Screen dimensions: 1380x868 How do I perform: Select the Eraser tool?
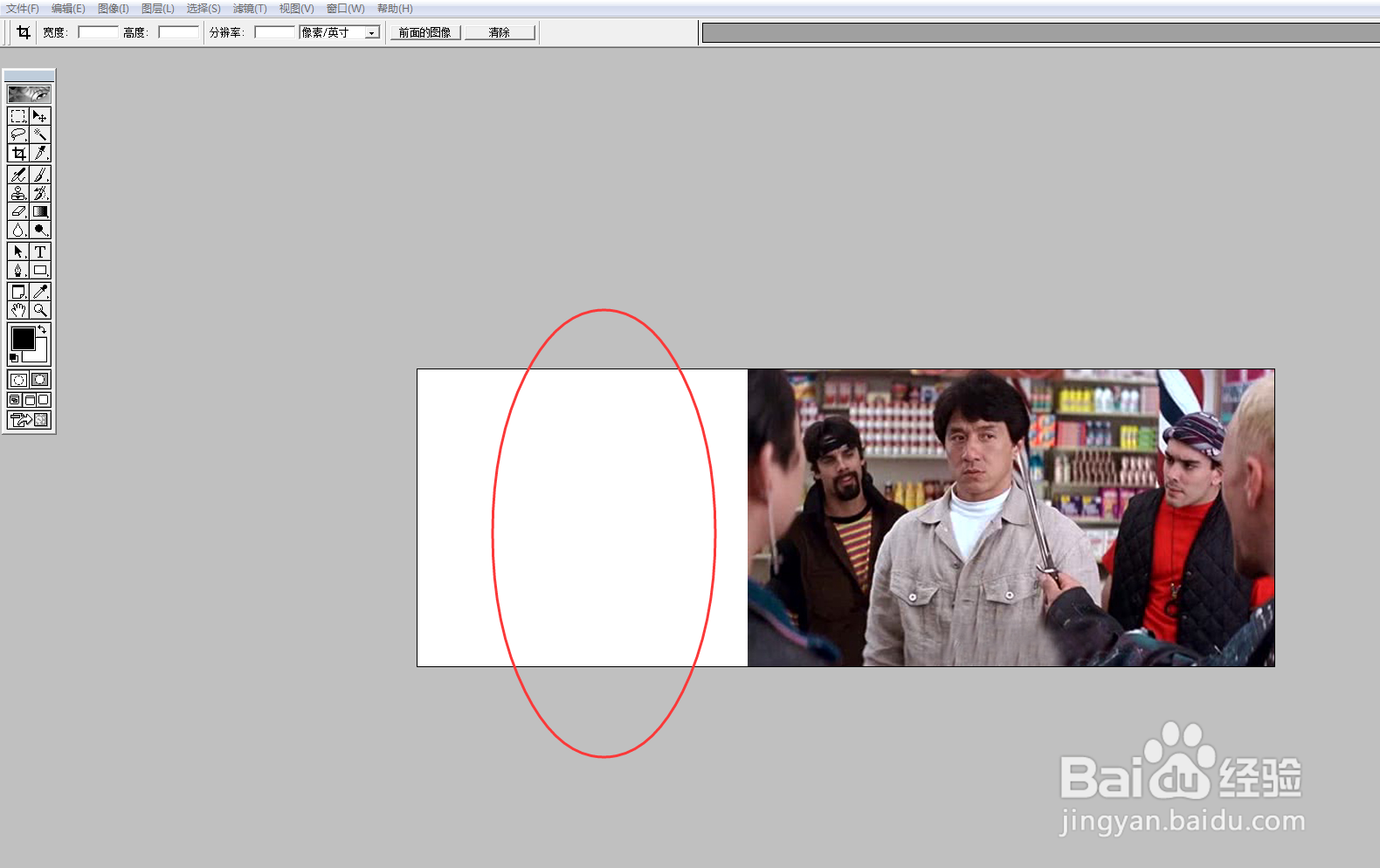[18, 211]
